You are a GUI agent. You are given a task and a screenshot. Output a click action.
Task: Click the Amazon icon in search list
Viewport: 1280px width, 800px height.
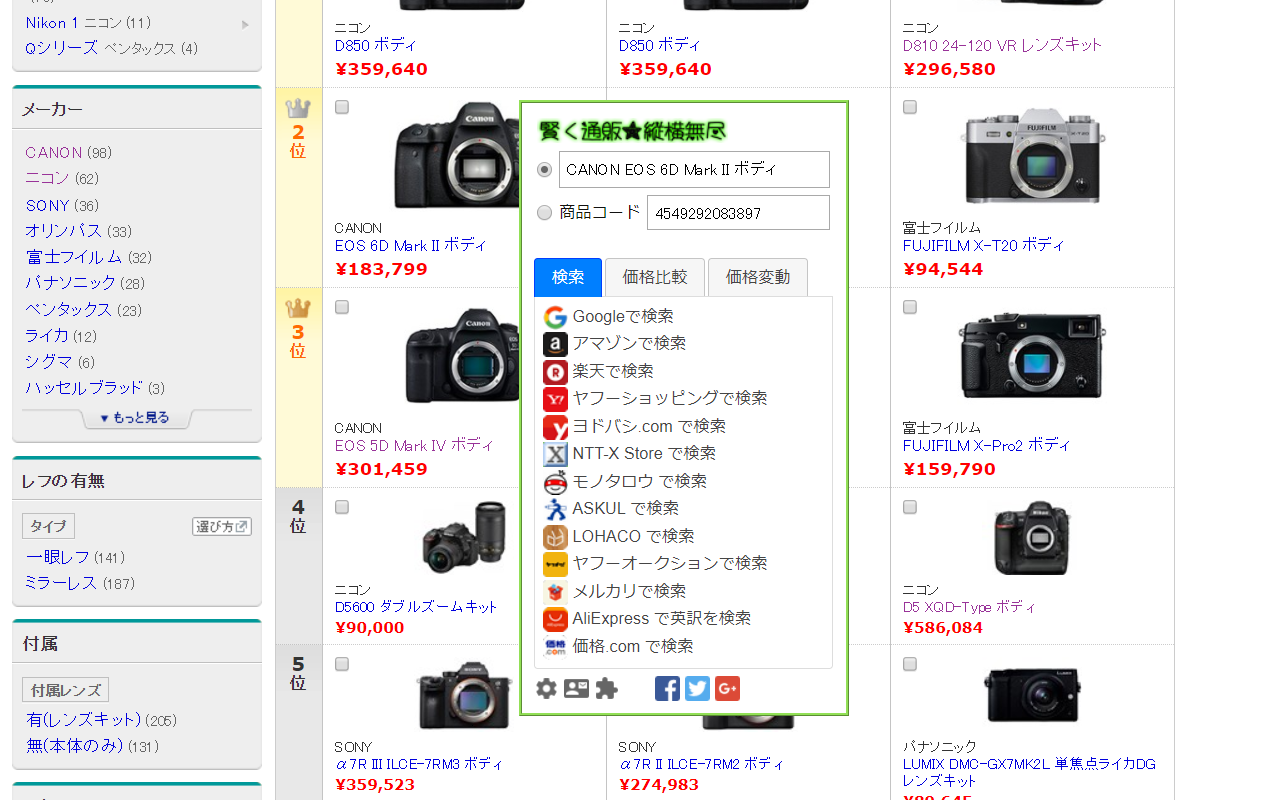pyautogui.click(x=555, y=344)
